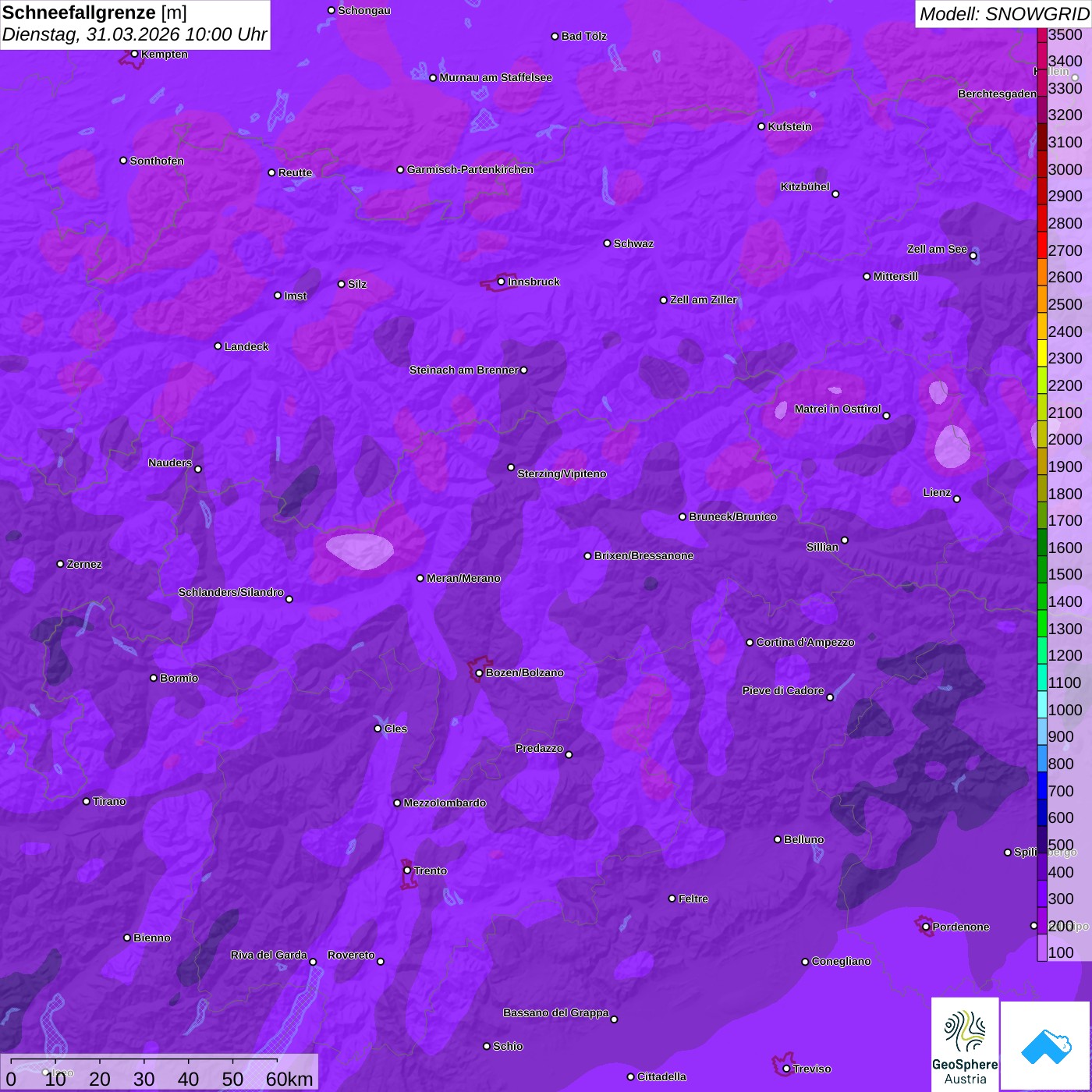The height and width of the screenshot is (1092, 1092).
Task: Click the '60km' scale bar label
Action: (x=289, y=1079)
